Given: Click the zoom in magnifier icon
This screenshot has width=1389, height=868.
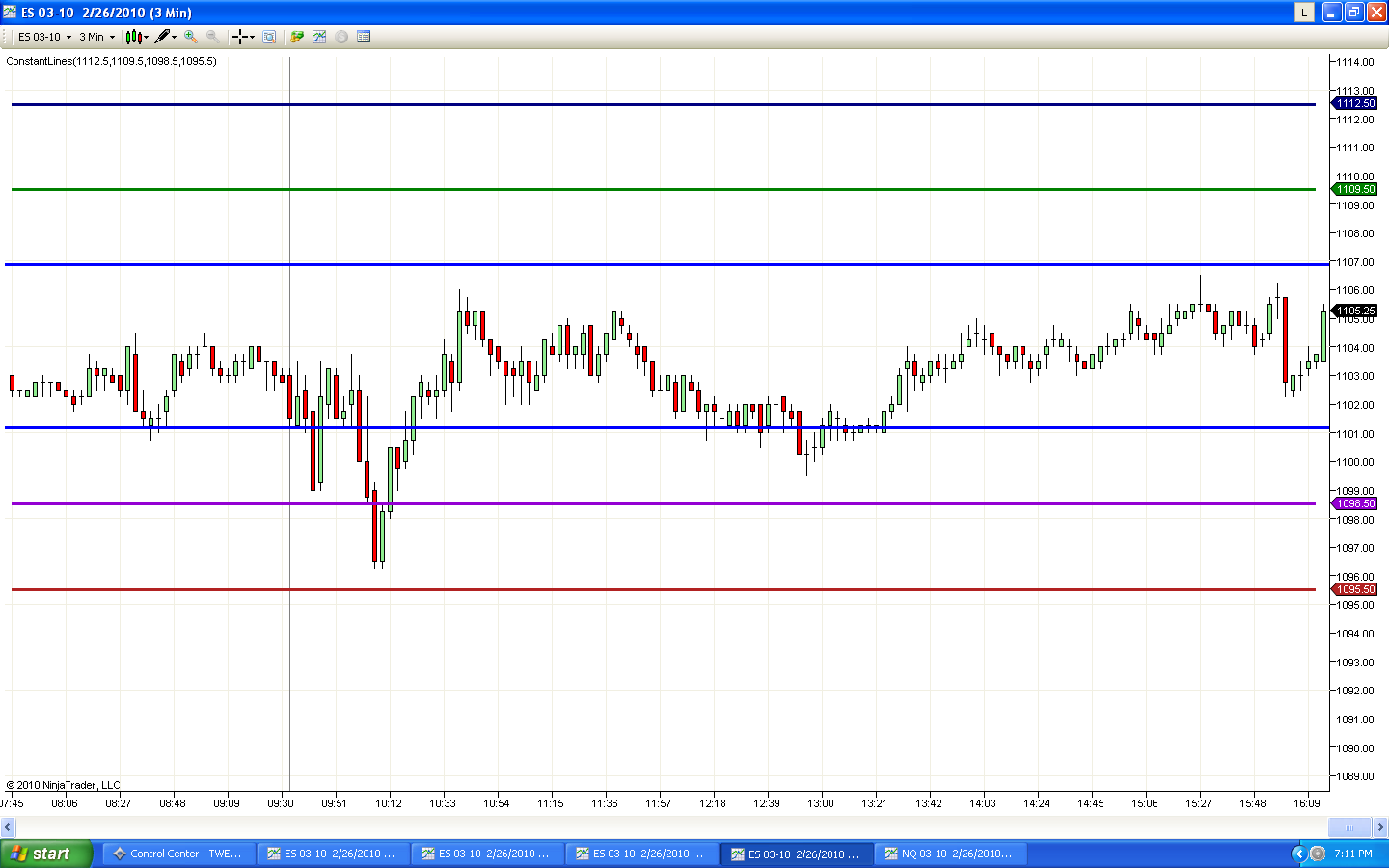Looking at the screenshot, I should coord(191,37).
